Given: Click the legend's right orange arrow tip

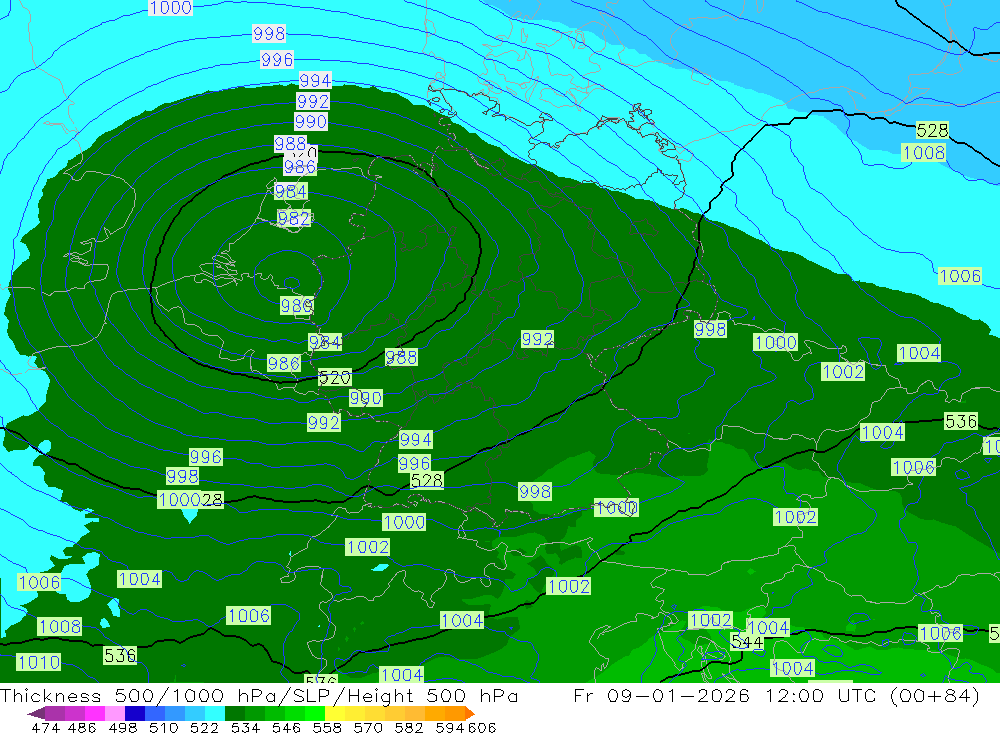Looking at the screenshot, I should pos(470,713).
